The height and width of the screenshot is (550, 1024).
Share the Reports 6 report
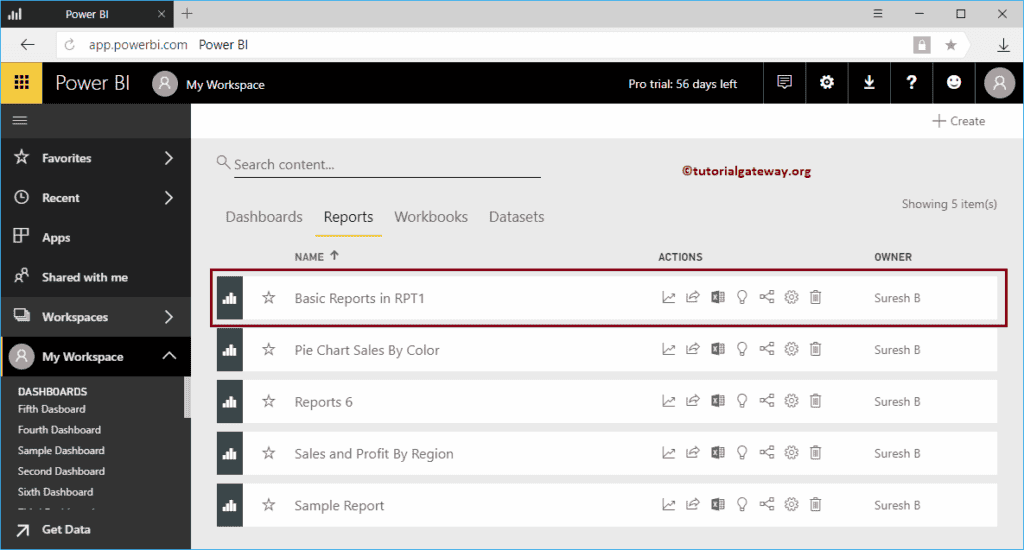click(x=693, y=401)
